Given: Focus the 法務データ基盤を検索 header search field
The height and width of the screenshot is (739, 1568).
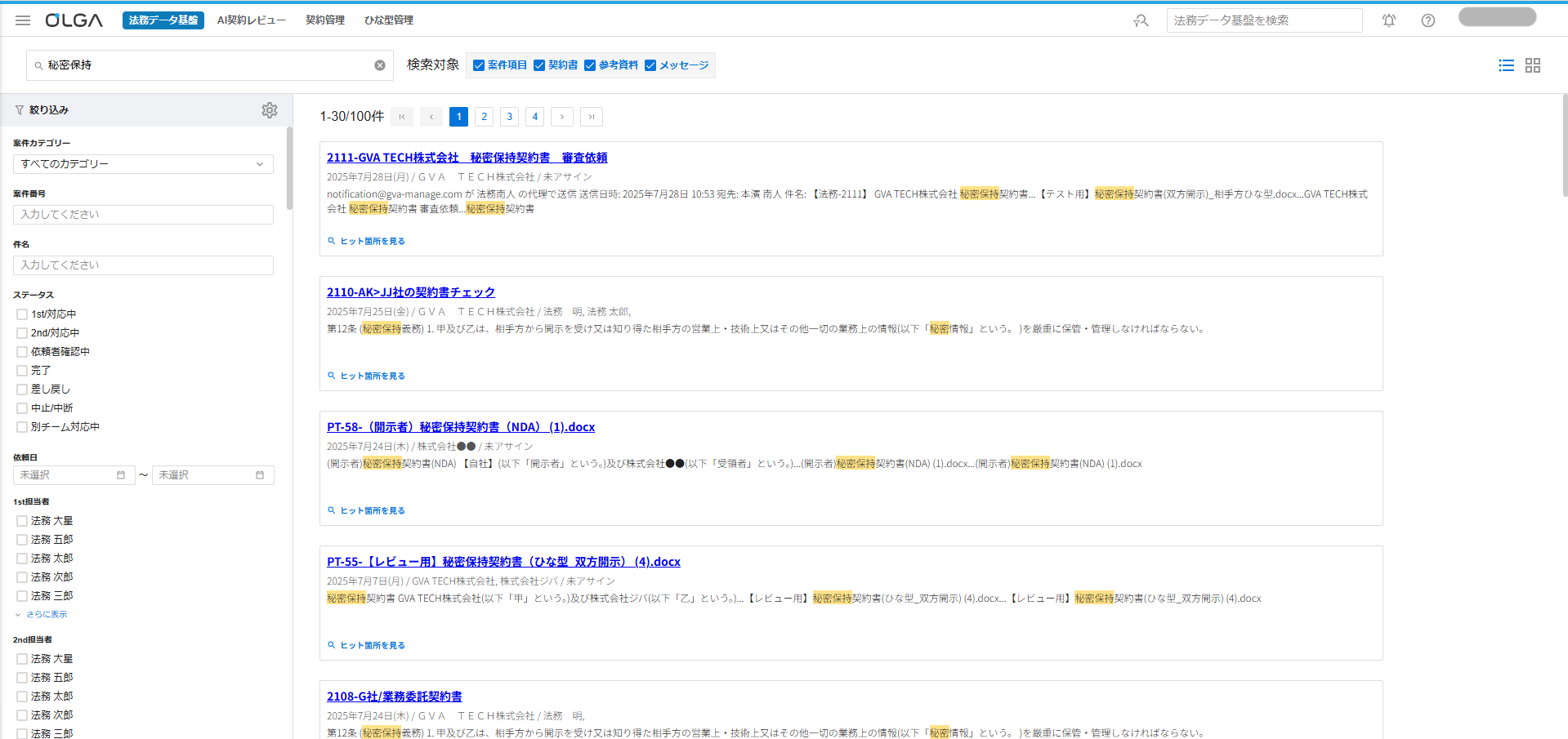Looking at the screenshot, I should (x=1264, y=20).
